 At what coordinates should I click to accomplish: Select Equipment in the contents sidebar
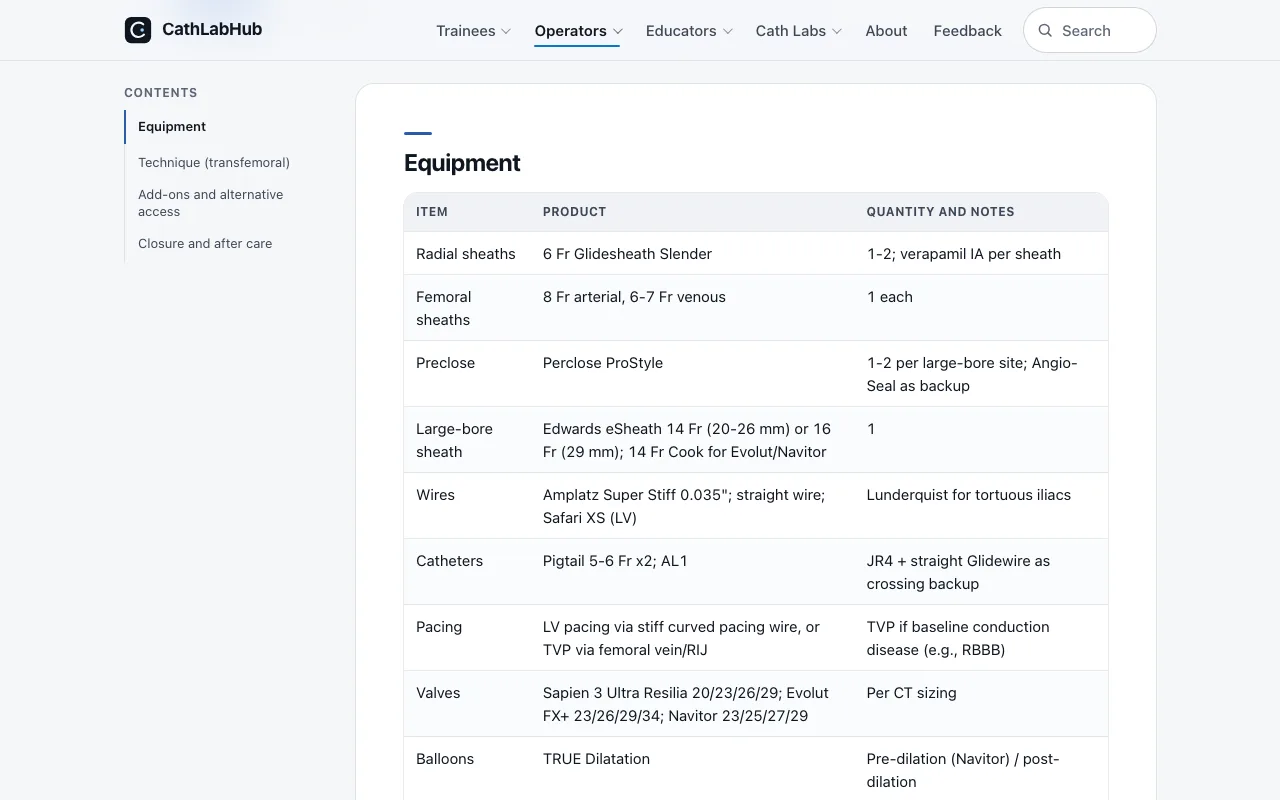tap(172, 127)
